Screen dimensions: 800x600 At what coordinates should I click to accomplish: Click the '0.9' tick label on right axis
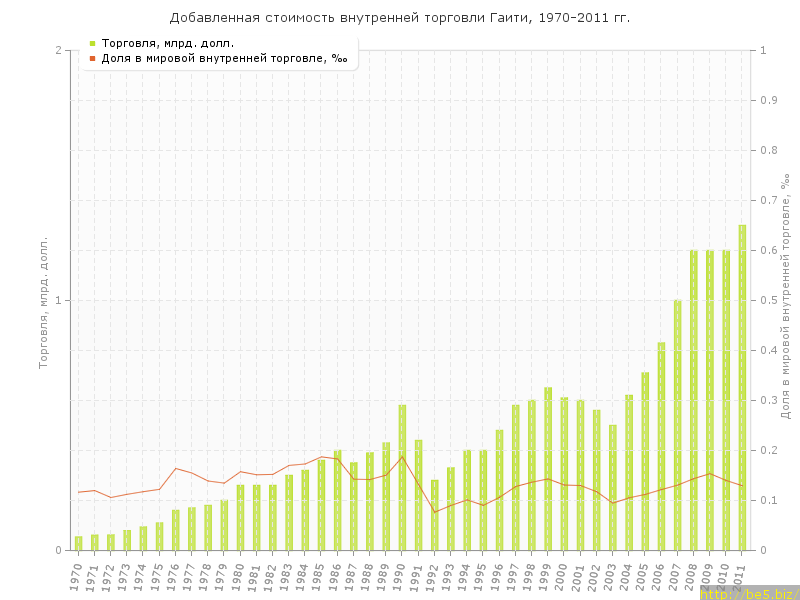pos(769,100)
